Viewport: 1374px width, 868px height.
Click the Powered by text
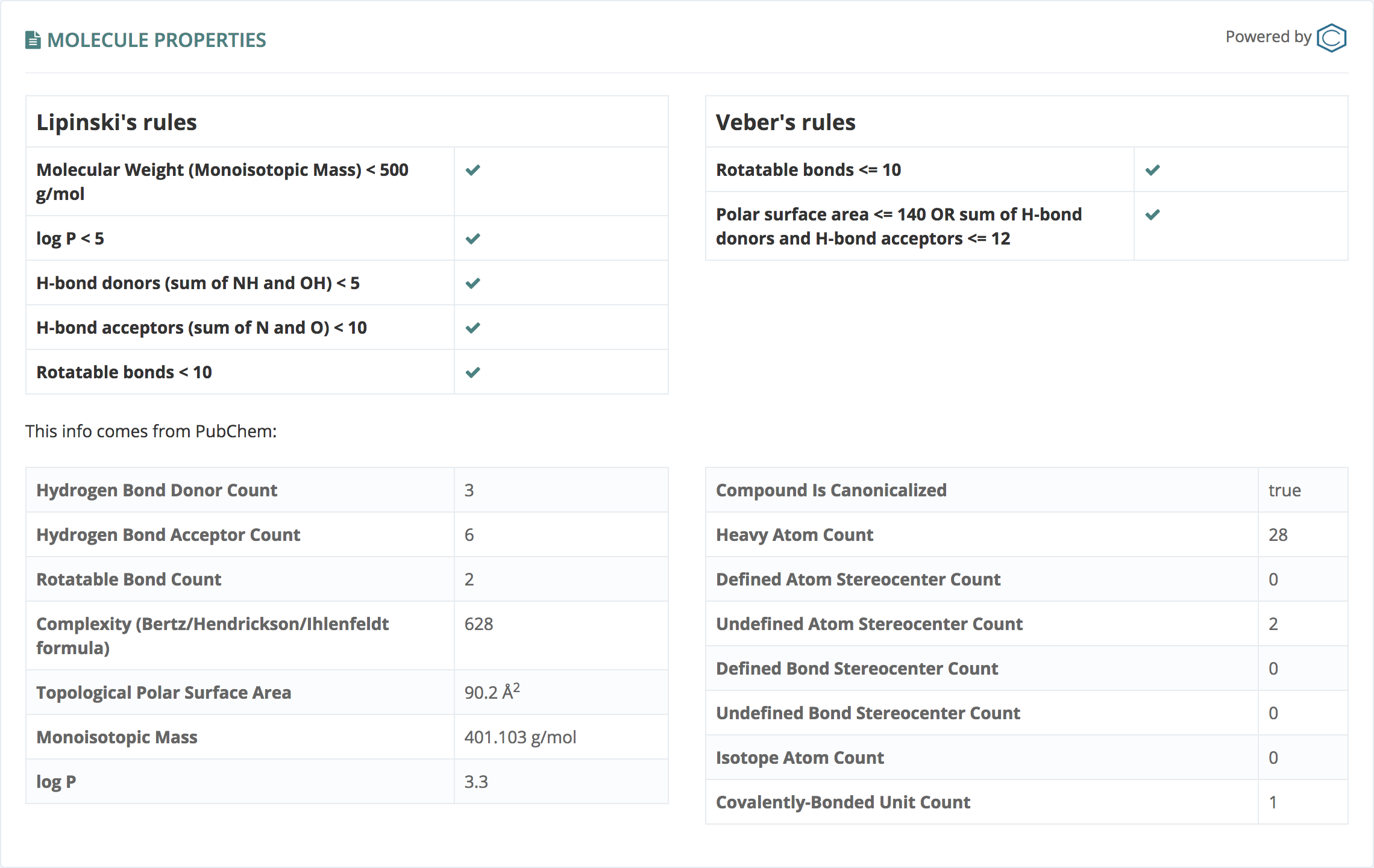(x=1268, y=37)
